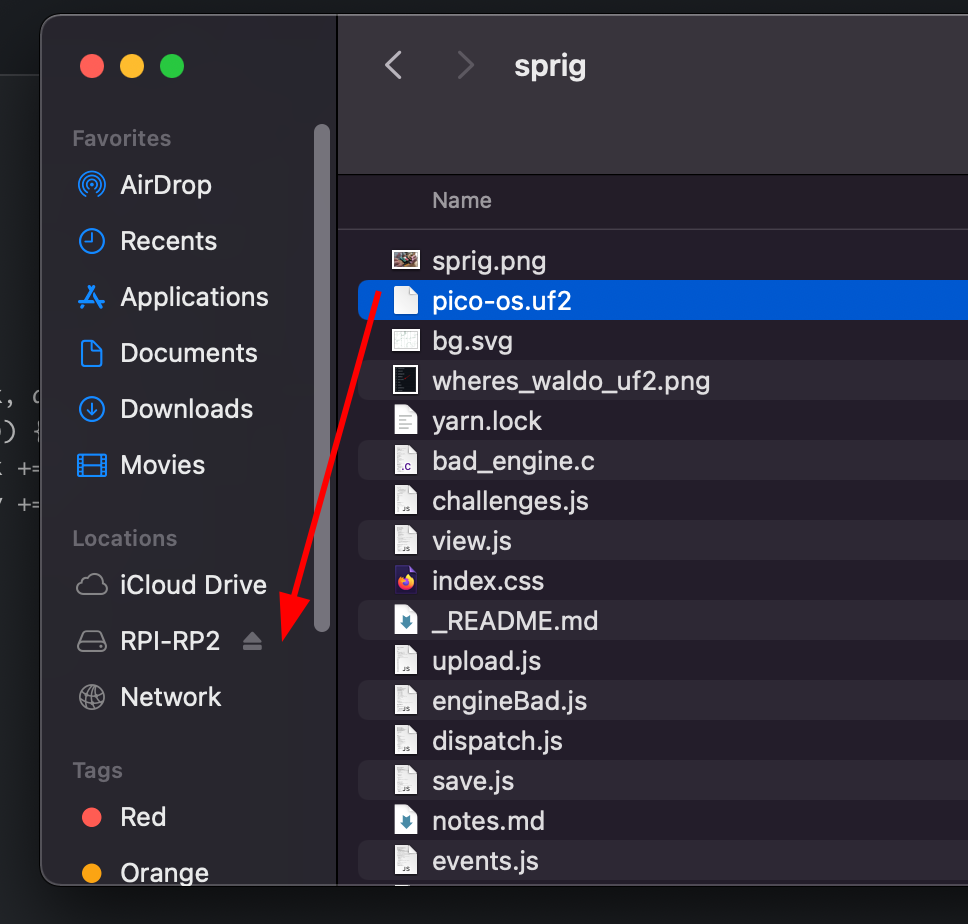Click the Finder back arrow
Image resolution: width=968 pixels, height=924 pixels.
[x=394, y=66]
